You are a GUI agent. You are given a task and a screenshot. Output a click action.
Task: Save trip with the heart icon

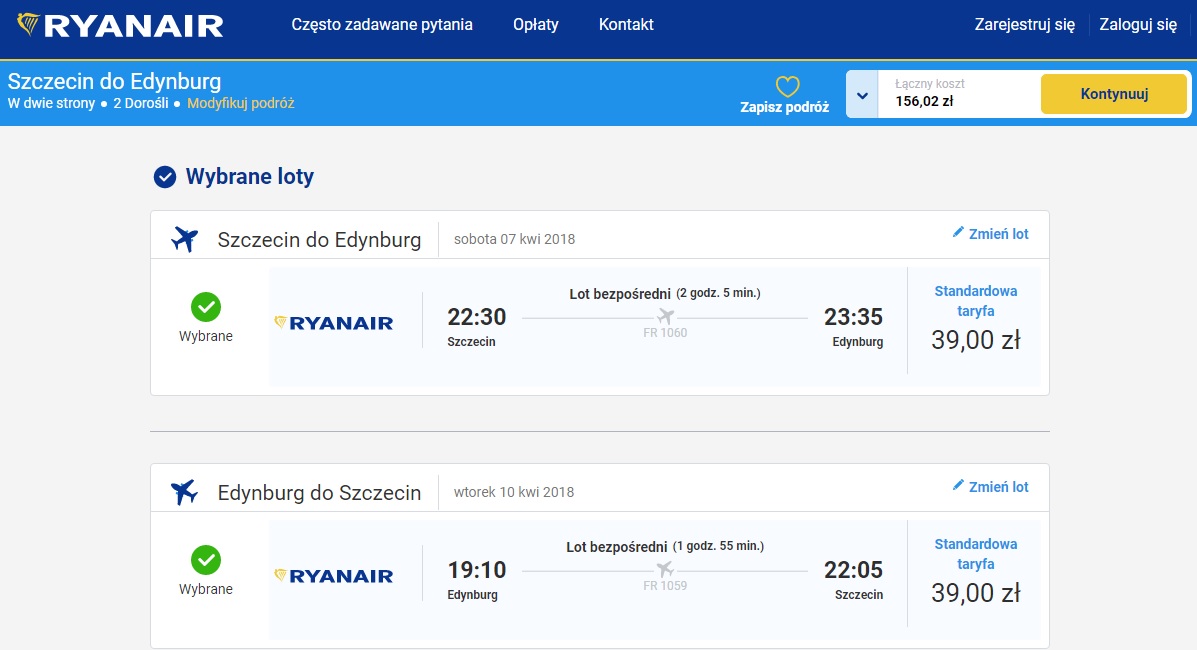tap(787, 86)
